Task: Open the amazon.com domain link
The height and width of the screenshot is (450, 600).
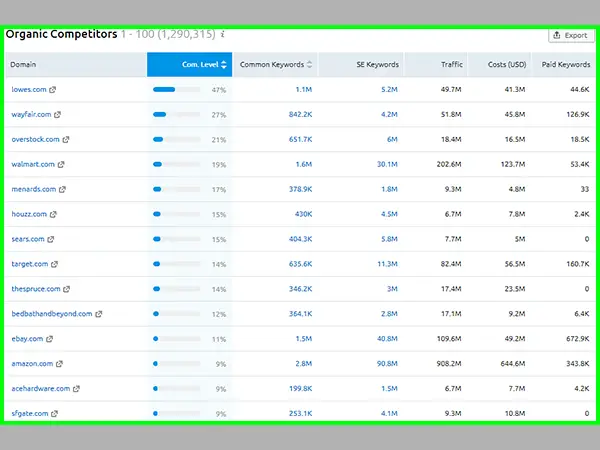Action: tap(32, 364)
